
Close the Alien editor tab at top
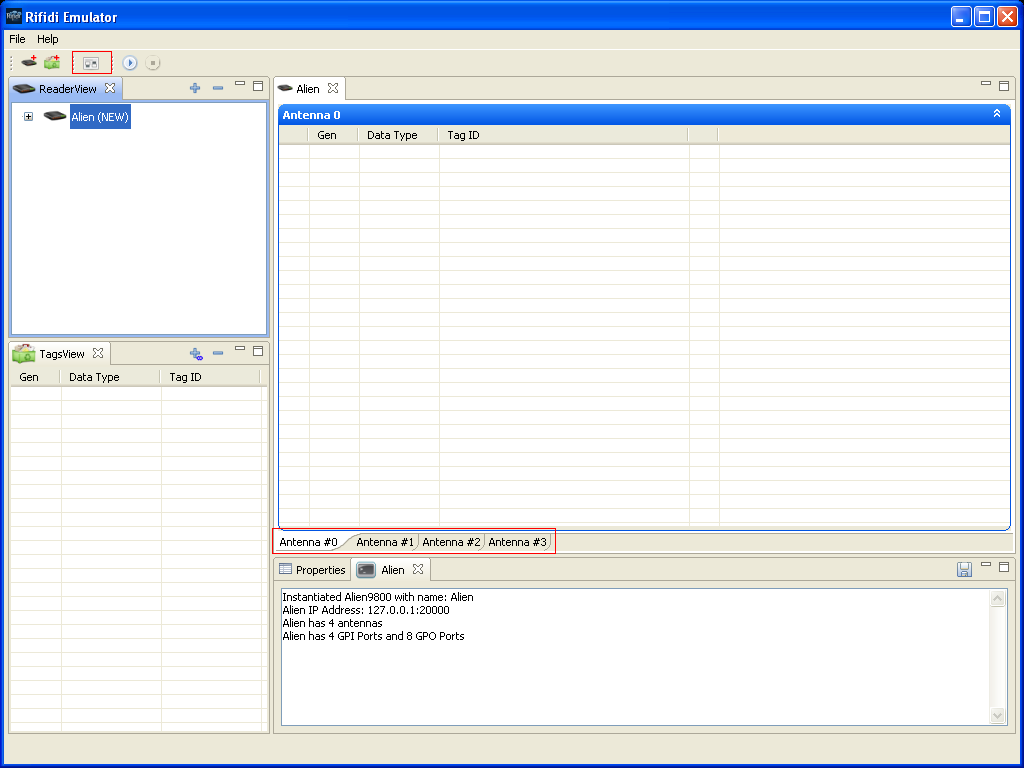pyautogui.click(x=333, y=88)
